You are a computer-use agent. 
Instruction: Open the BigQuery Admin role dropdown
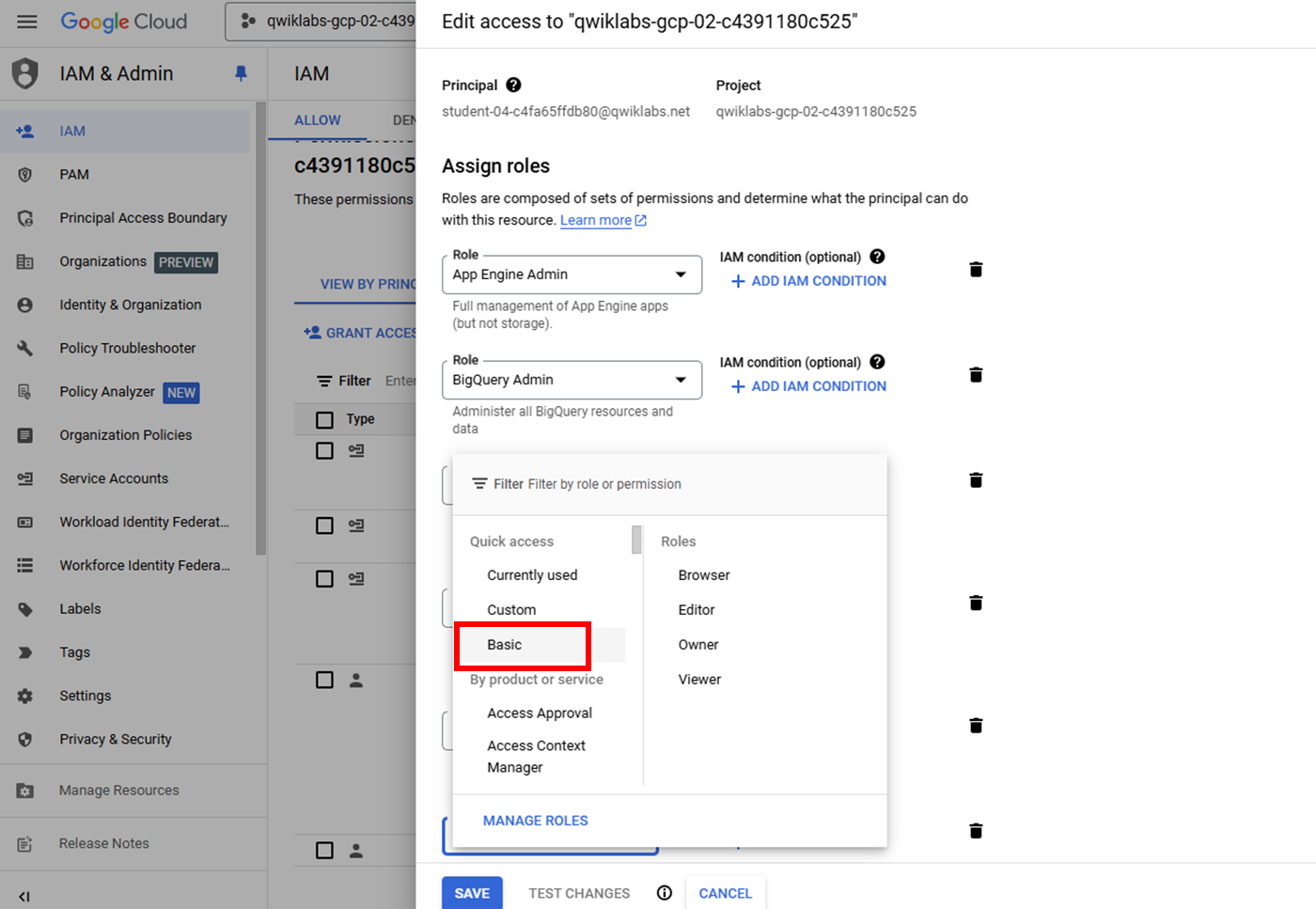(x=572, y=380)
